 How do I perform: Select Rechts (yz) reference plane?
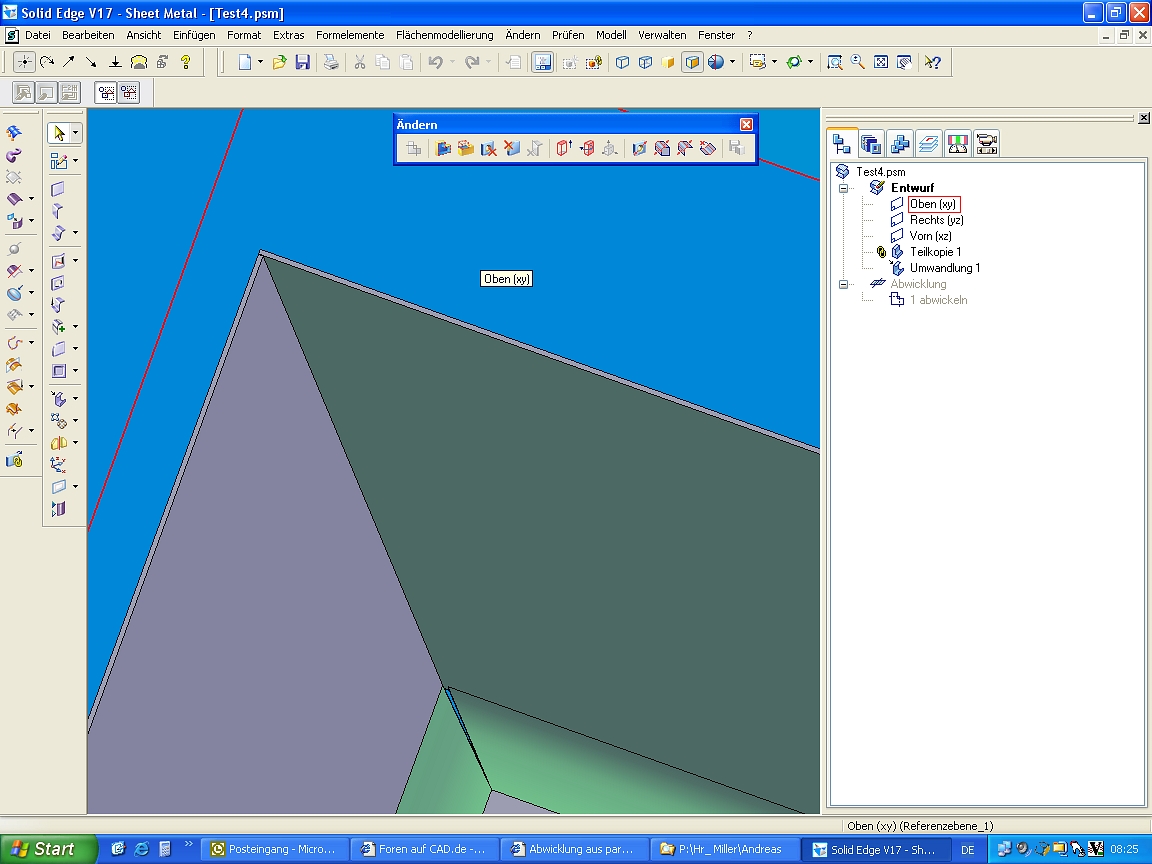tap(936, 220)
